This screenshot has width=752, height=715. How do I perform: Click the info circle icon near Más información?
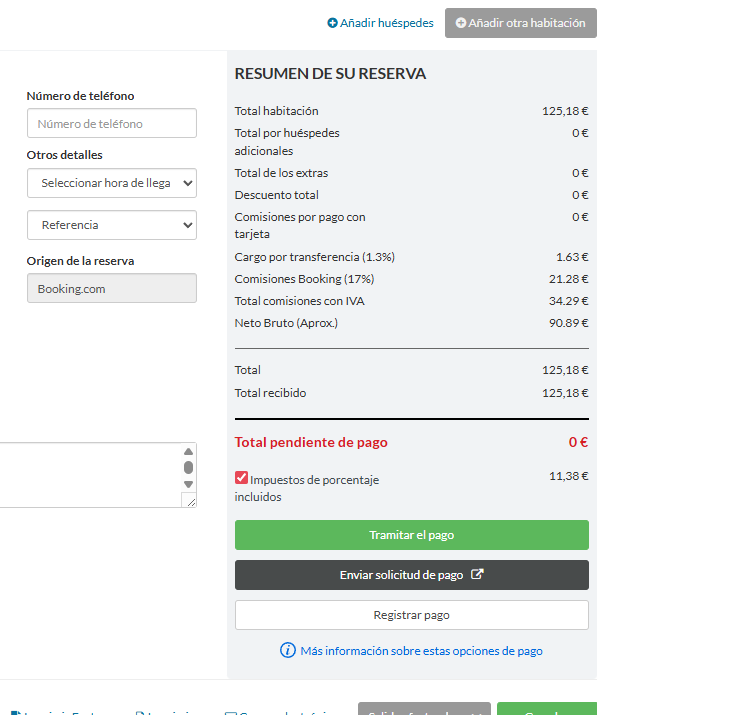click(x=288, y=651)
